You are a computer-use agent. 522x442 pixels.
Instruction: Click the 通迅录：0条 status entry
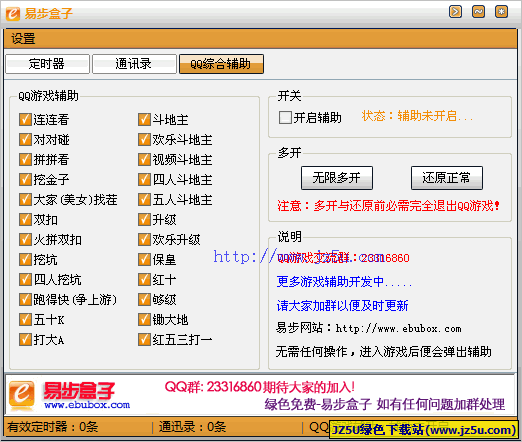(x=192, y=427)
